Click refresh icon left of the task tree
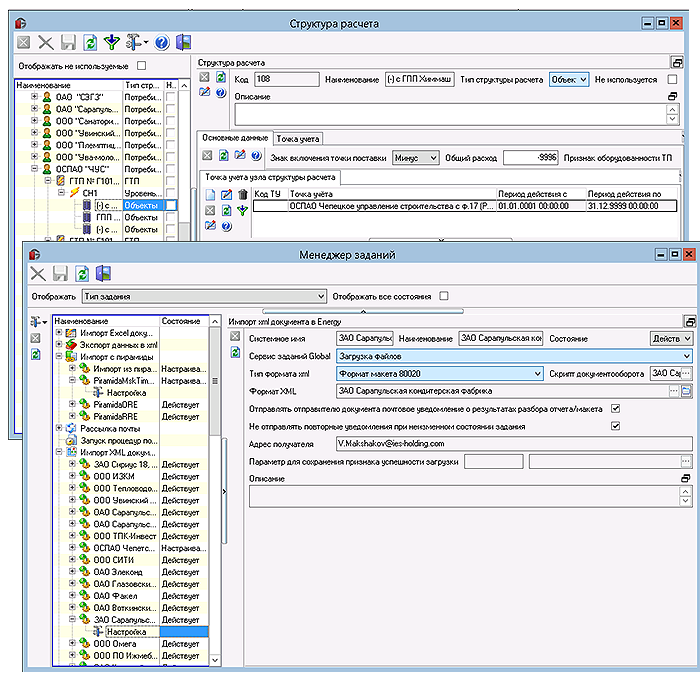Viewport: 700px width, 700px height. tap(36, 354)
